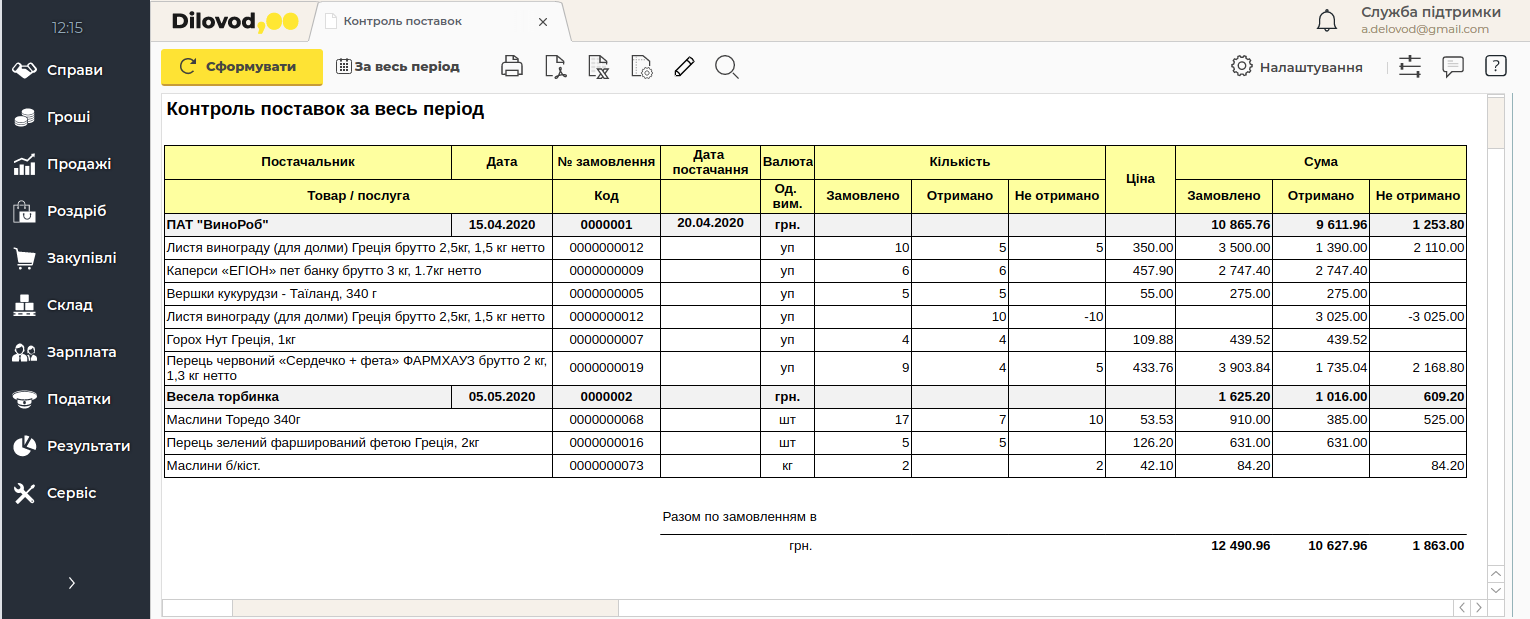Viewport: 1530px width, 619px height.
Task: Choose the За весь період date range
Action: 398,67
